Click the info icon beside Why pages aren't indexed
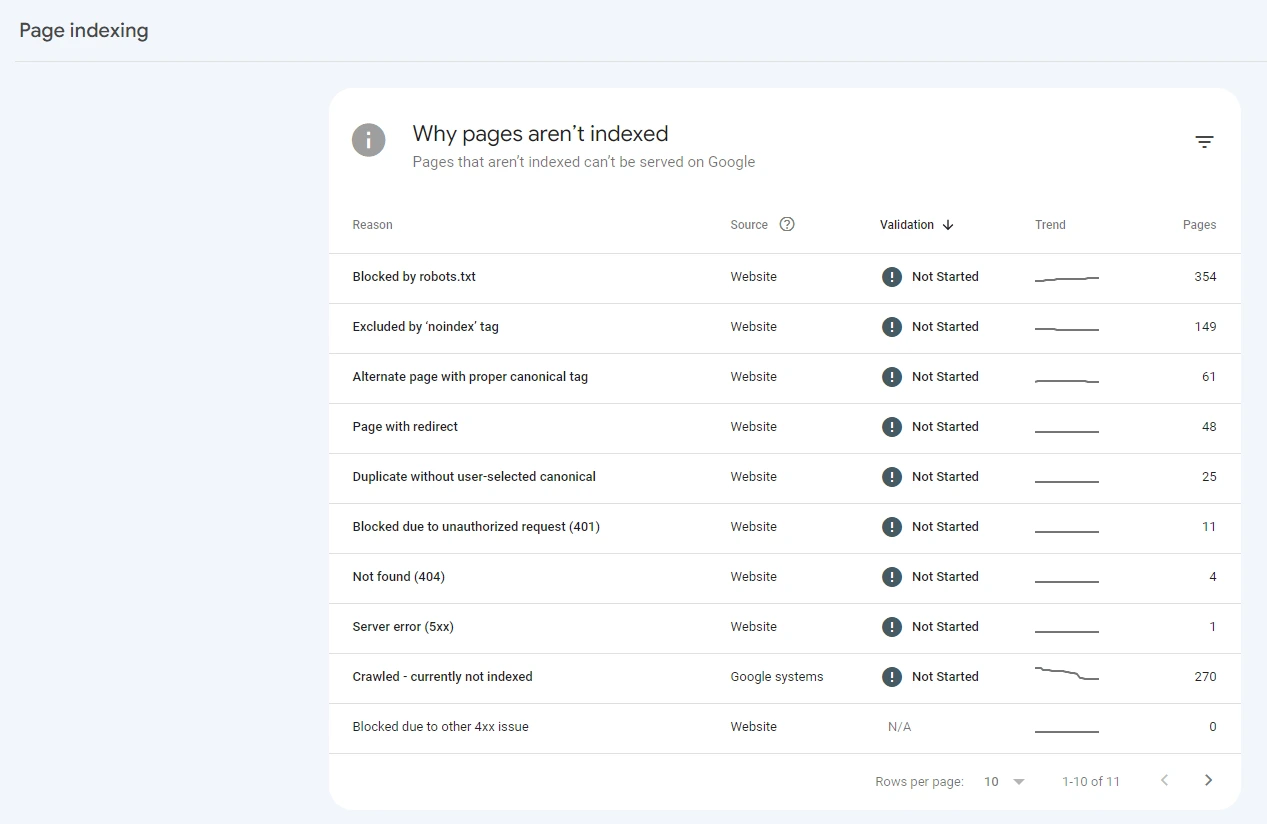This screenshot has height=824, width=1267. point(368,140)
